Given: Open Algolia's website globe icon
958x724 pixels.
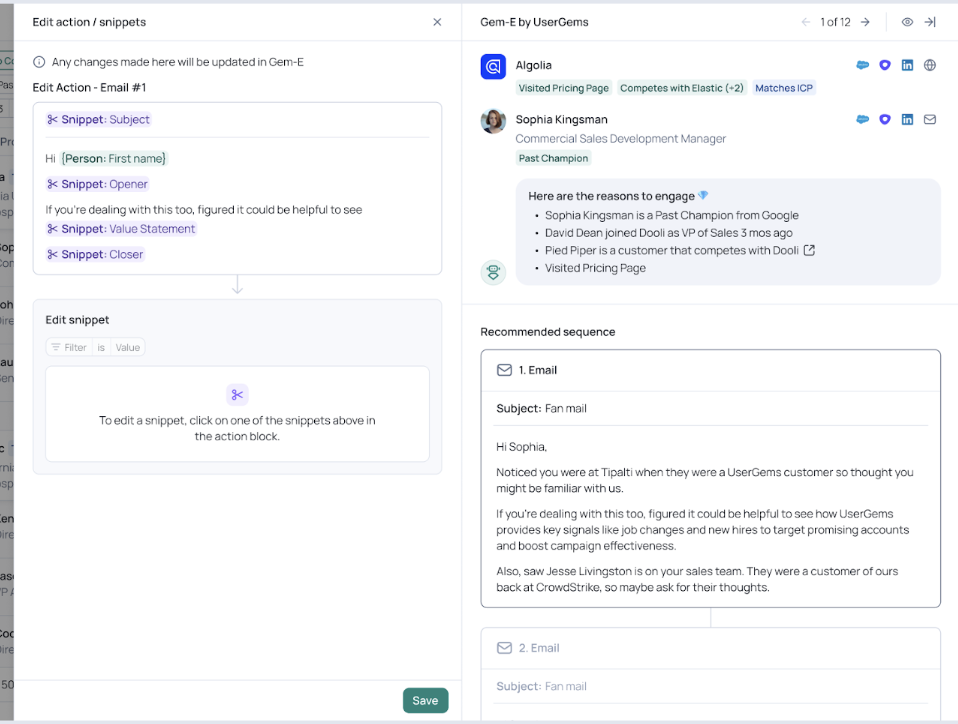Looking at the screenshot, I should (930, 65).
